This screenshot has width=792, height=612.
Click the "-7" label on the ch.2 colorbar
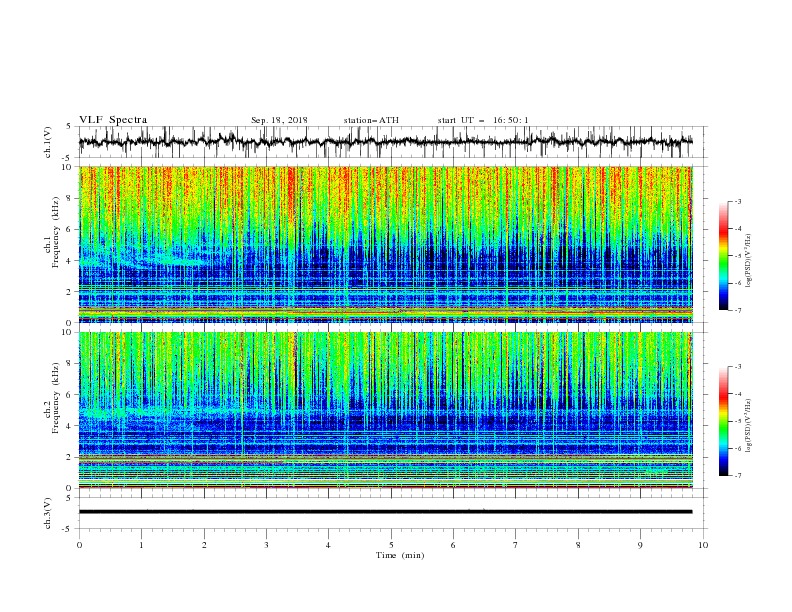[x=738, y=476]
